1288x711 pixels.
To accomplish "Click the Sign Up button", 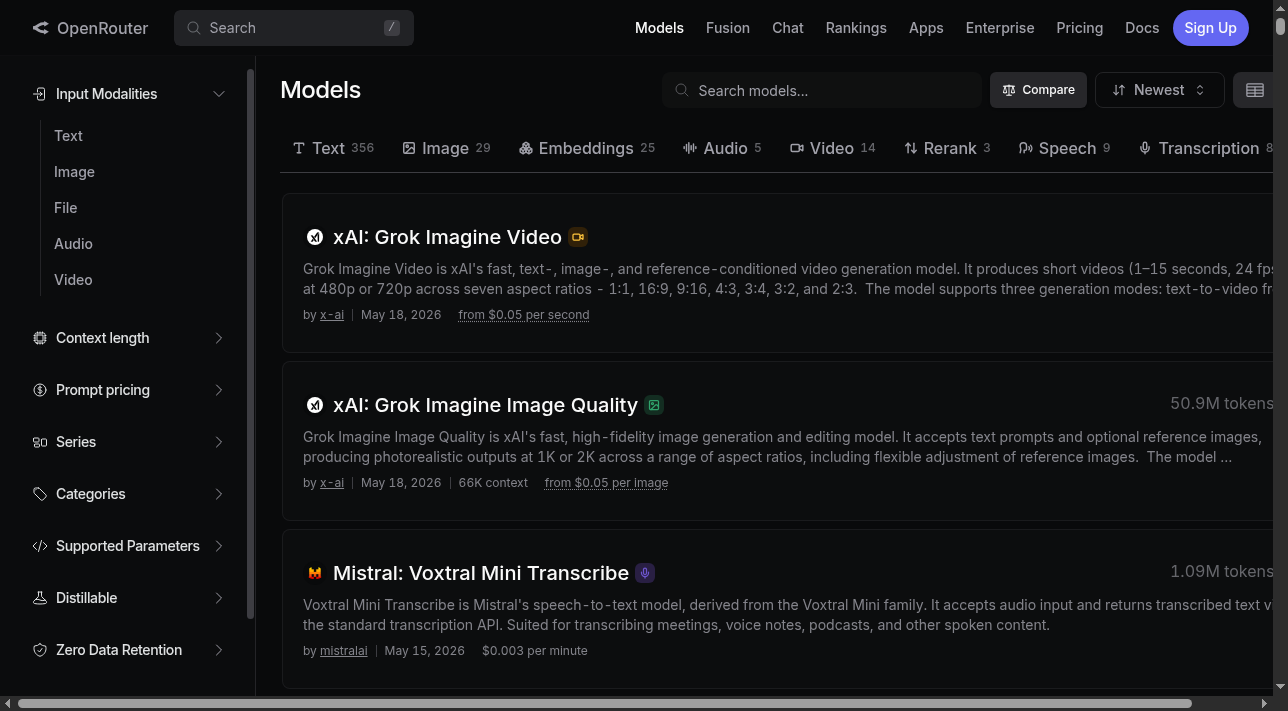I will pos(1211,28).
